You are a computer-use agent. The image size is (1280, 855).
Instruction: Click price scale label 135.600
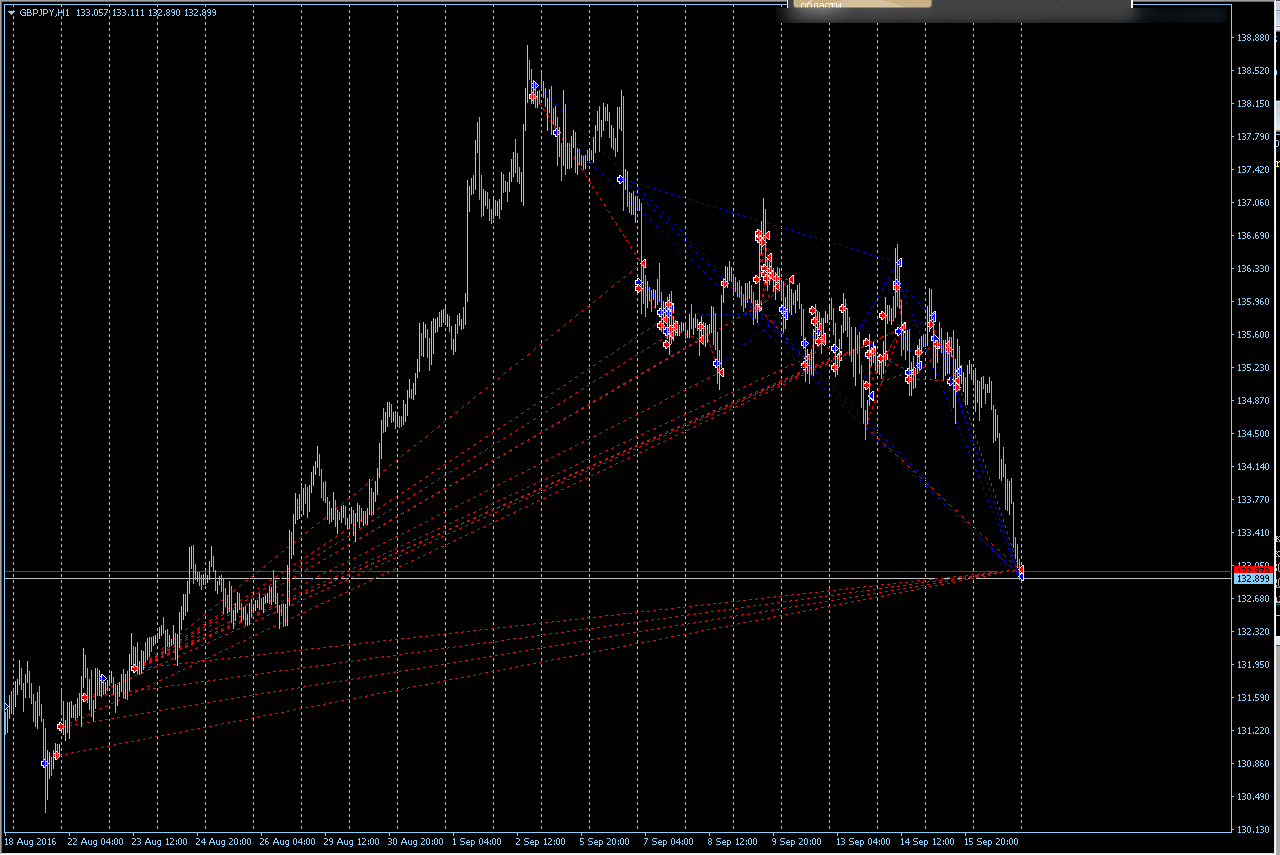click(x=1253, y=335)
